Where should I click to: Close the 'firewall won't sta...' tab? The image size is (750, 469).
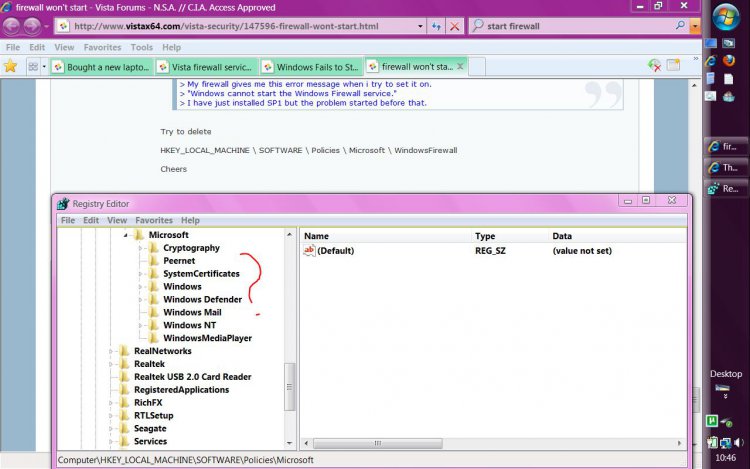(460, 66)
